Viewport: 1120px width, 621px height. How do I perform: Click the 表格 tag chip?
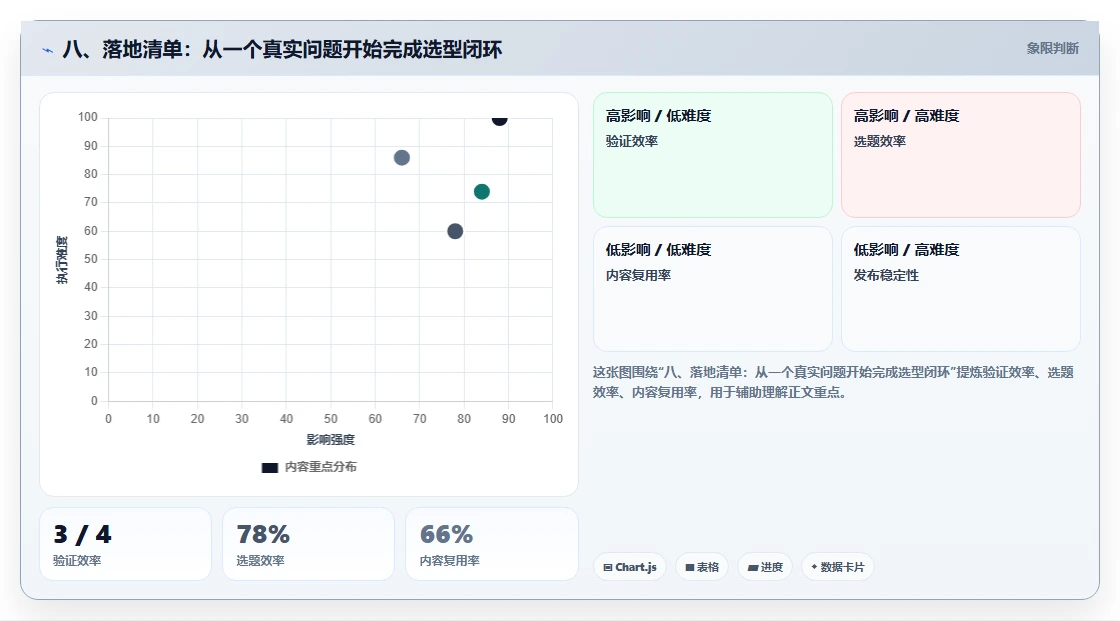pos(702,567)
